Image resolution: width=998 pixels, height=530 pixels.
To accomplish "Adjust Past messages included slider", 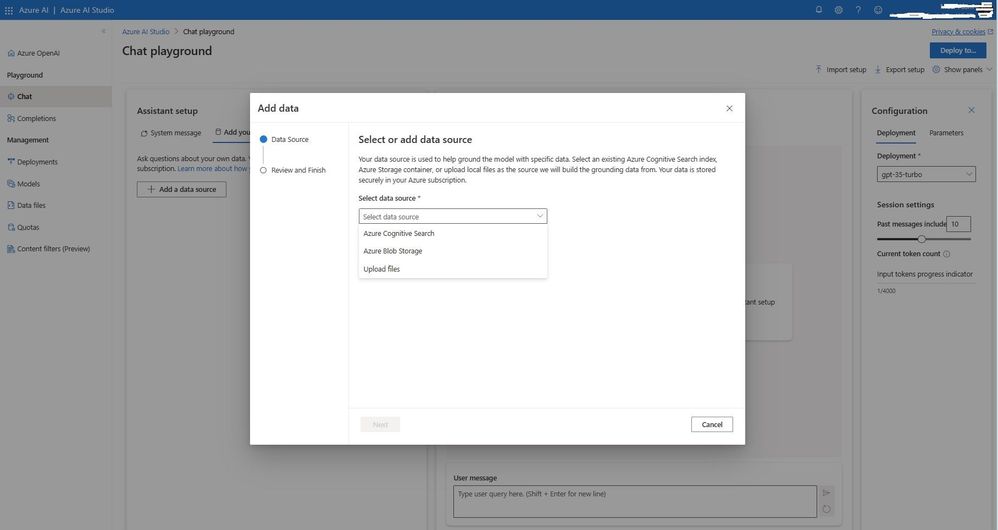I will [922, 239].
